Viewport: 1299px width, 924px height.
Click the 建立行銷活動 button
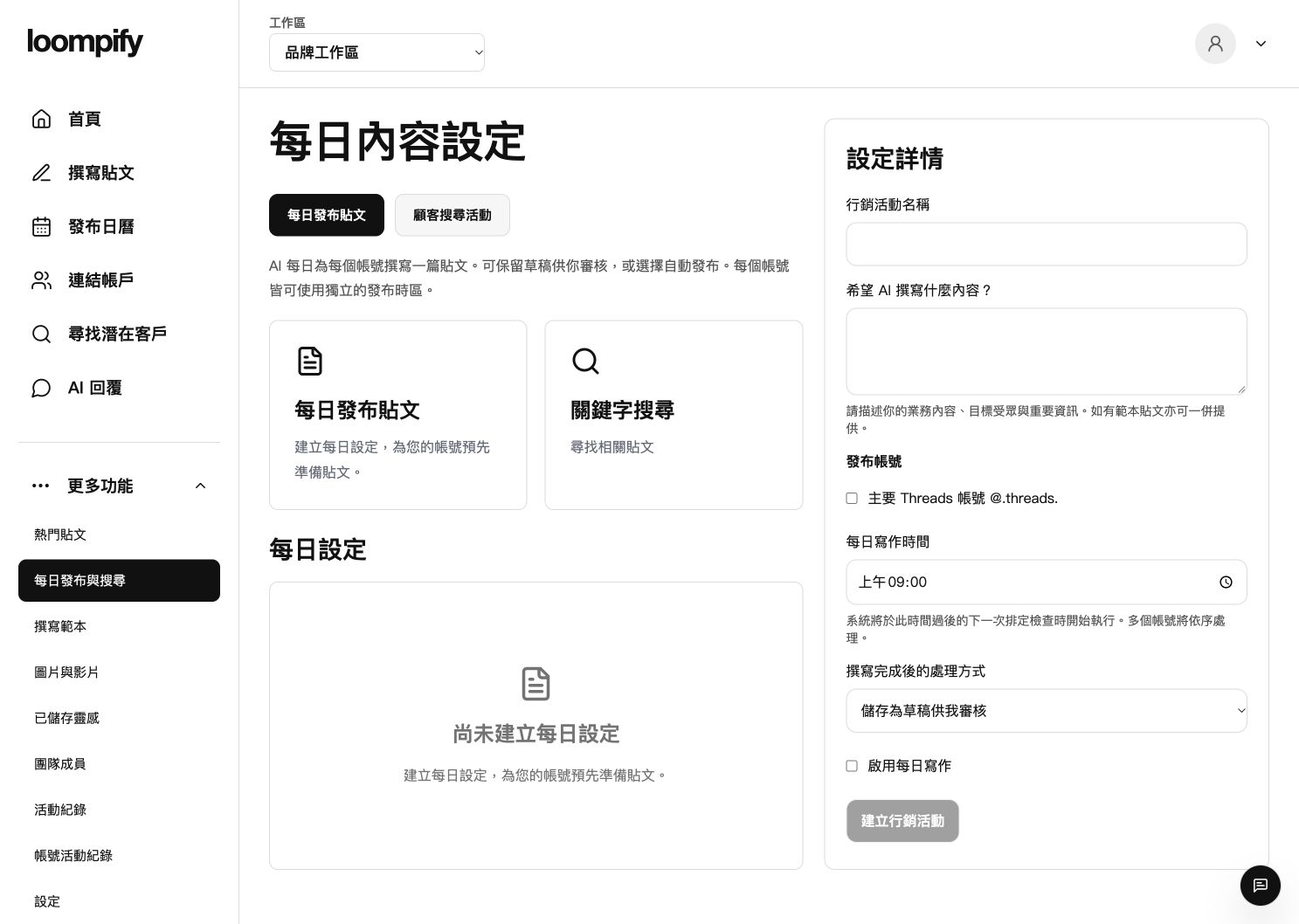point(902,821)
